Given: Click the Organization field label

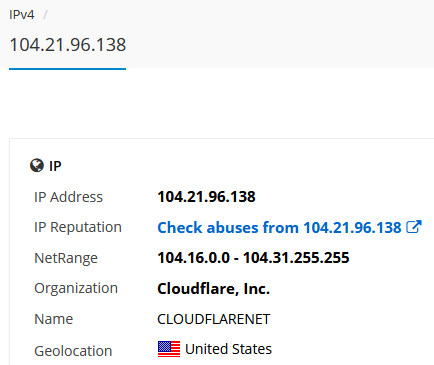Looking at the screenshot, I should tap(76, 288).
